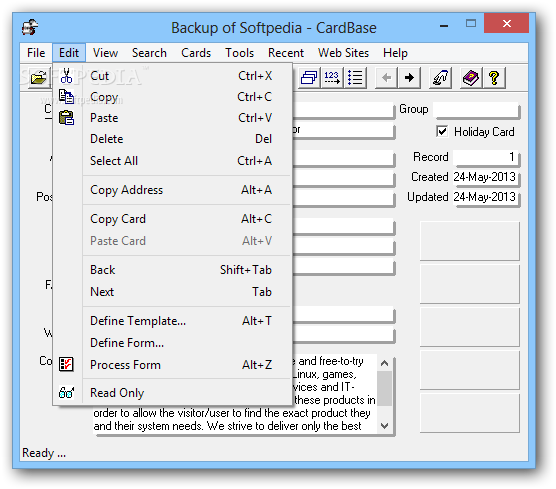Minimize the CardBase window

(444, 25)
